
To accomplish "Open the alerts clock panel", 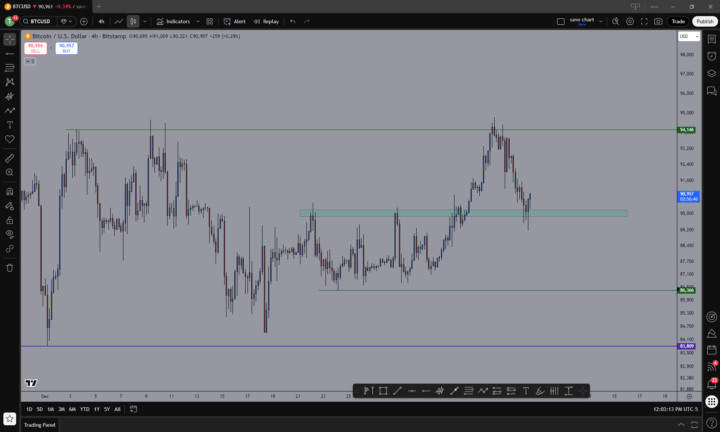I will (712, 56).
